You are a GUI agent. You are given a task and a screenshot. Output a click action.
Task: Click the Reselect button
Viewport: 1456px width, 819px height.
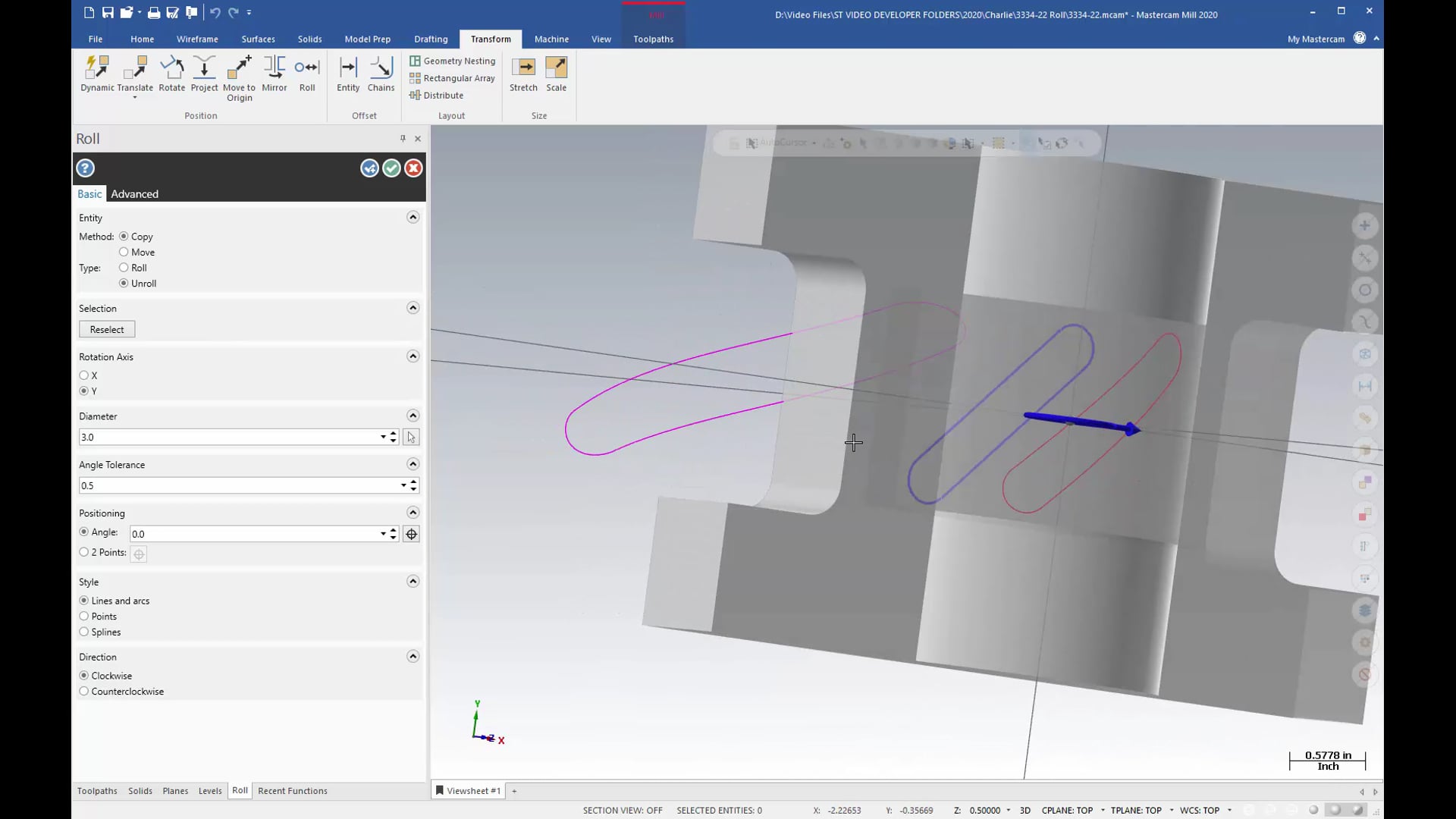pyautogui.click(x=107, y=329)
